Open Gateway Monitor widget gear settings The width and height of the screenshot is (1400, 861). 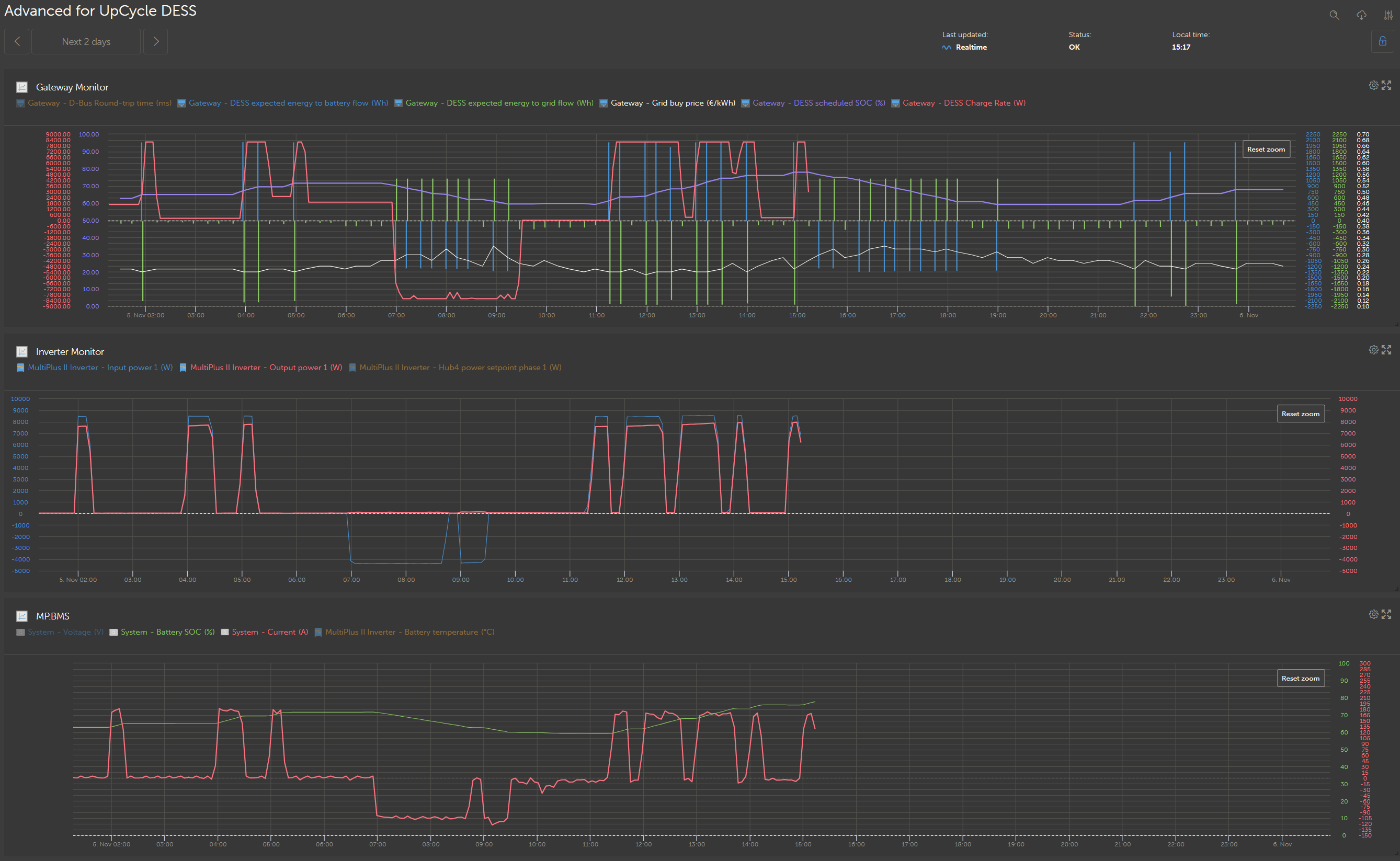pos(1373,85)
